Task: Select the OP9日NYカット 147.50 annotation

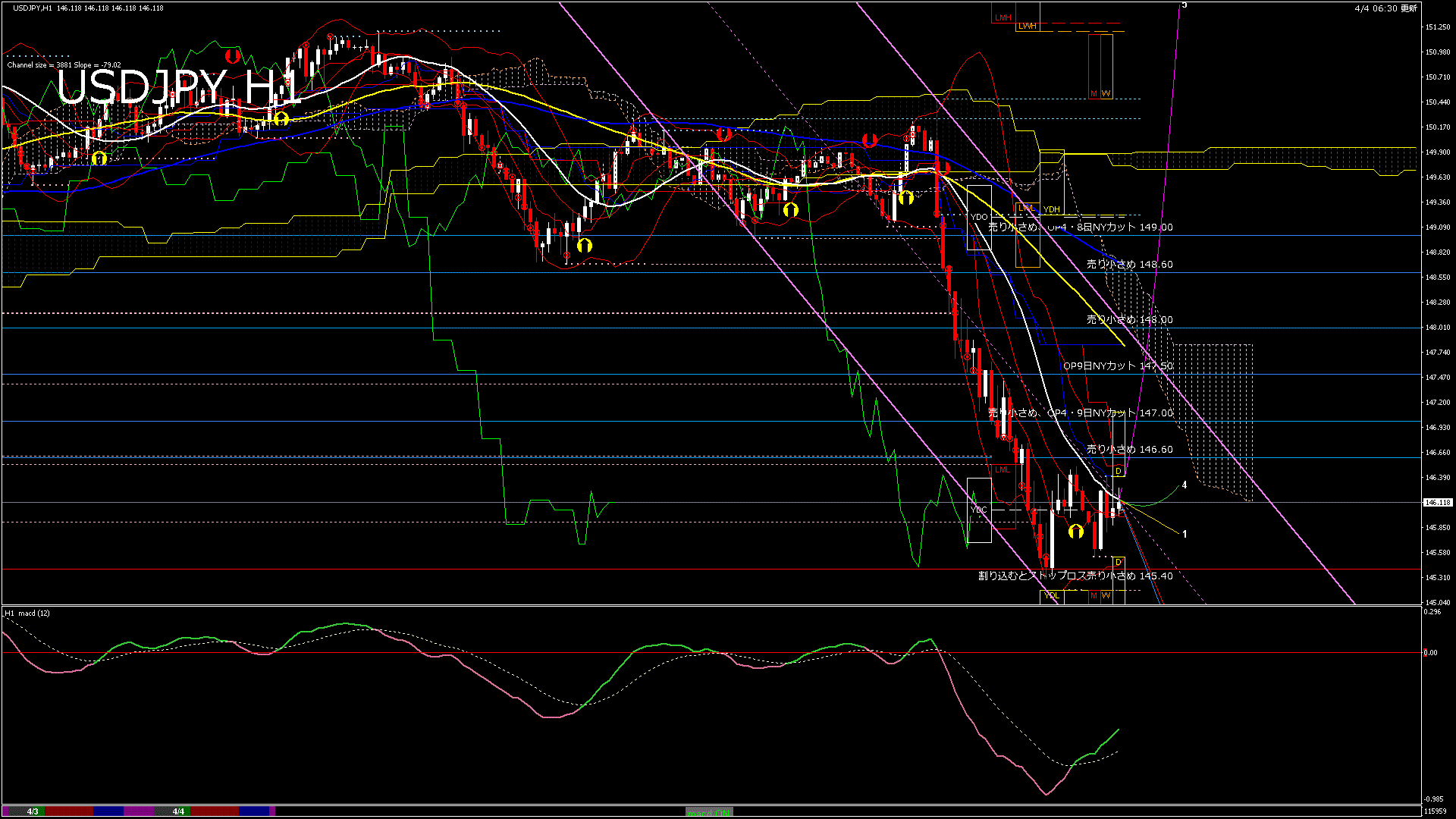Action: pyautogui.click(x=1117, y=366)
